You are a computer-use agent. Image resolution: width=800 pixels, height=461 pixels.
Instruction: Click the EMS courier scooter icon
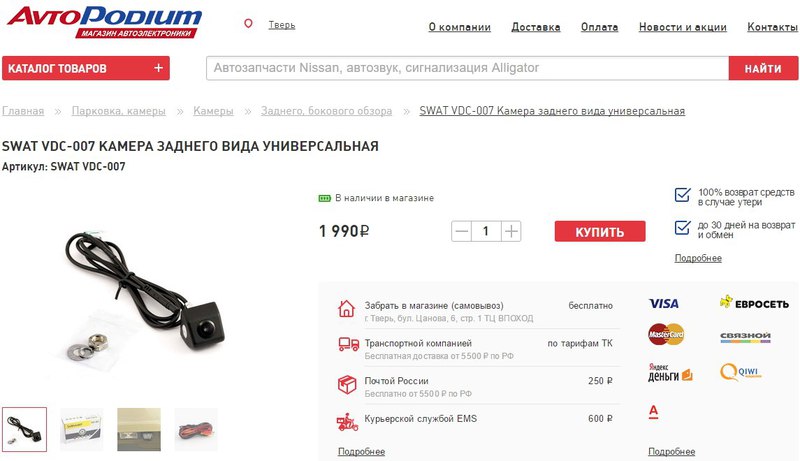click(347, 422)
